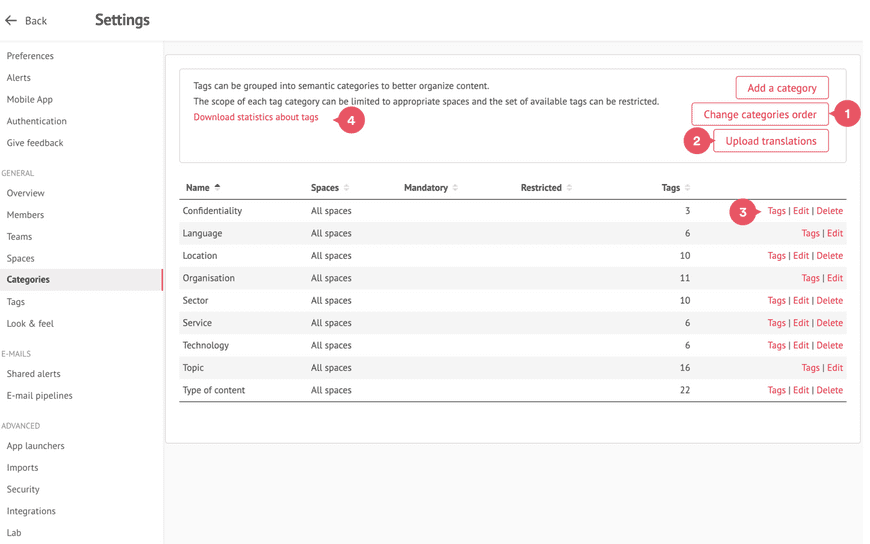Sort by the Restricted column arrows
Viewport: 870px width, 544px height.
(569, 188)
